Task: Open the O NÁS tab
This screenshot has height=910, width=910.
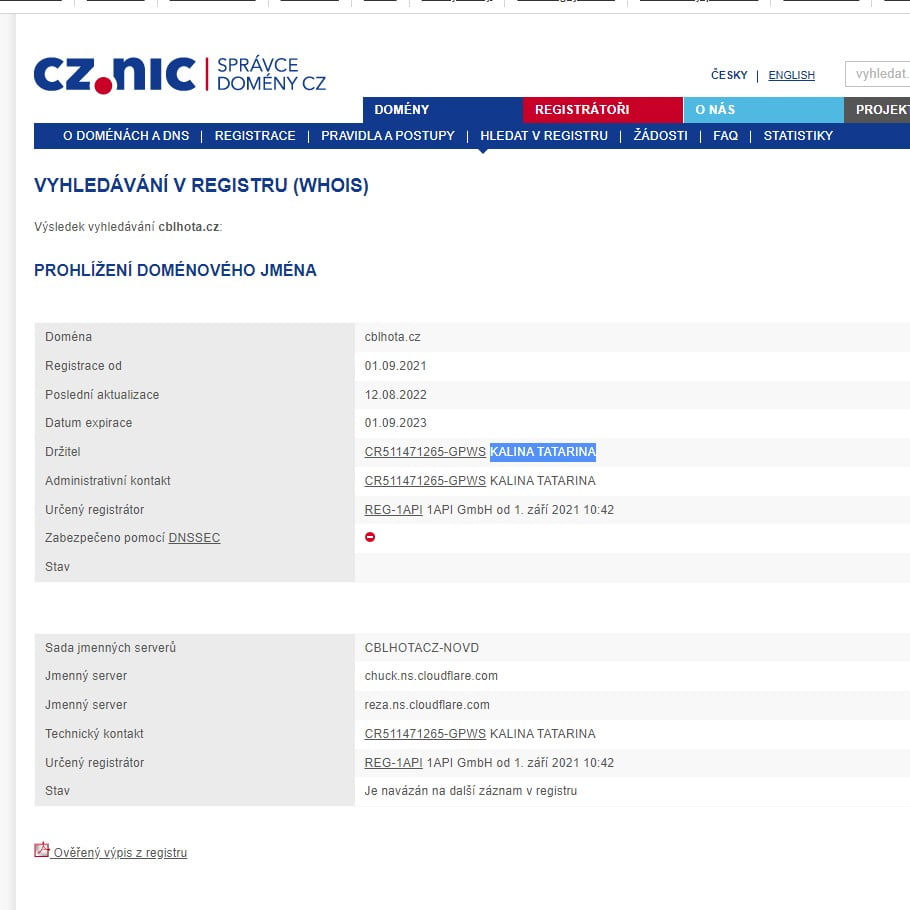Action: point(715,110)
